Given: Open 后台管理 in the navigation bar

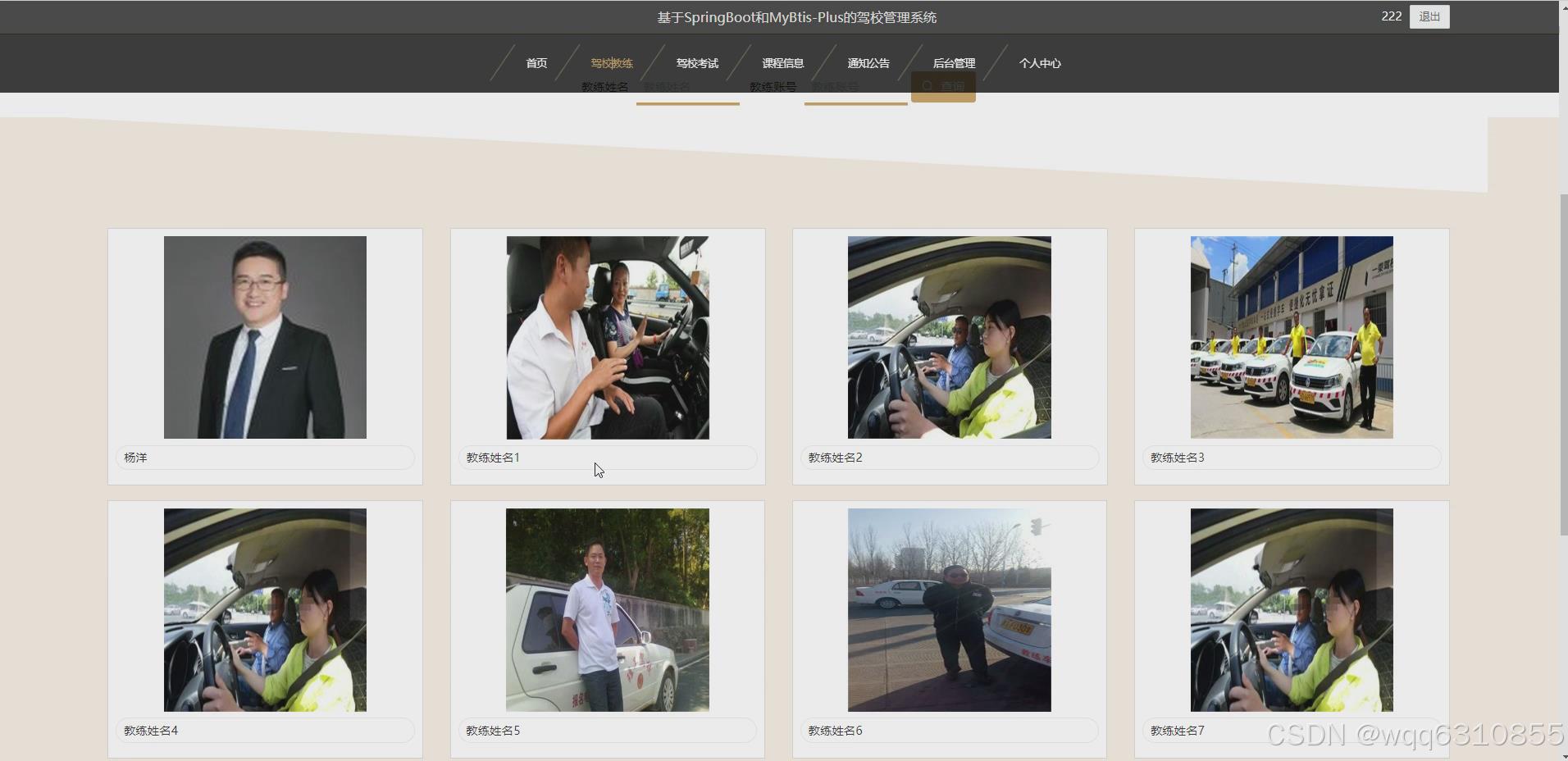Looking at the screenshot, I should (955, 63).
